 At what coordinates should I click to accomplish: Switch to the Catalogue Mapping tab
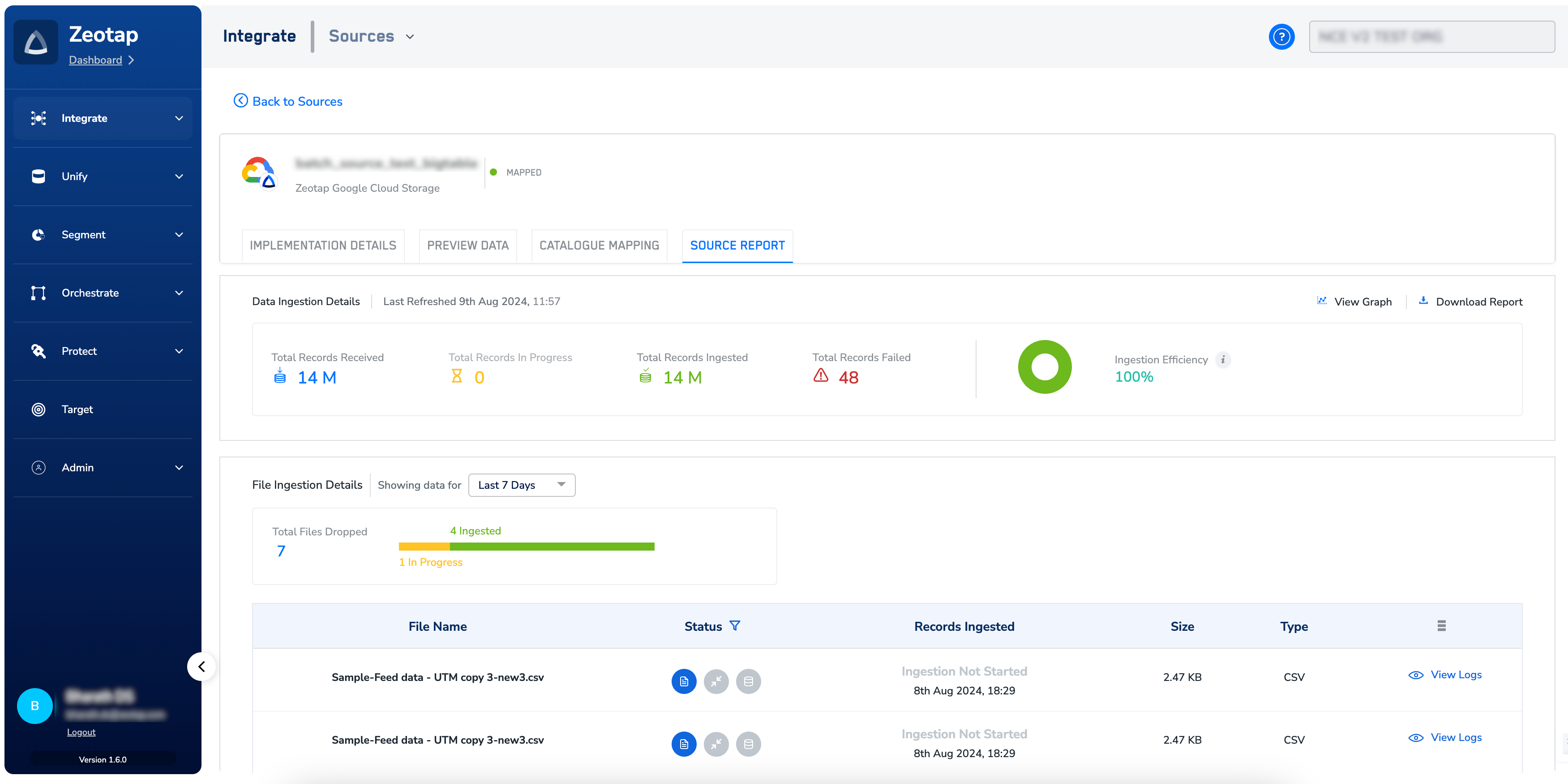pyautogui.click(x=599, y=246)
